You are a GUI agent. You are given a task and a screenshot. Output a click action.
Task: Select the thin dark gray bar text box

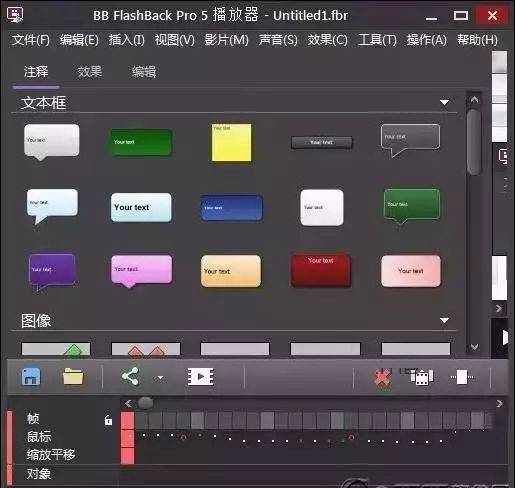coord(322,143)
